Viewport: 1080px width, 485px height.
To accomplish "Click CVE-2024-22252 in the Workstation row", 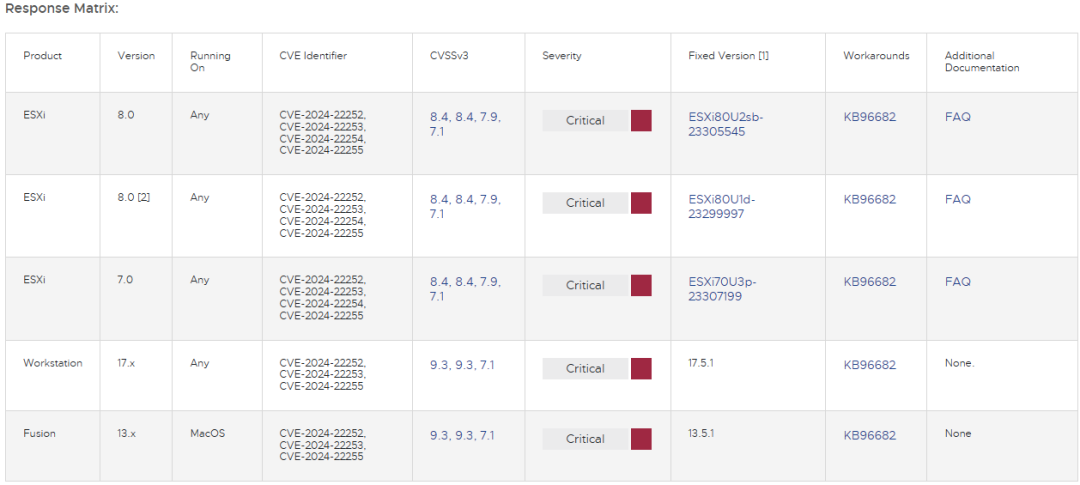I will (322, 363).
